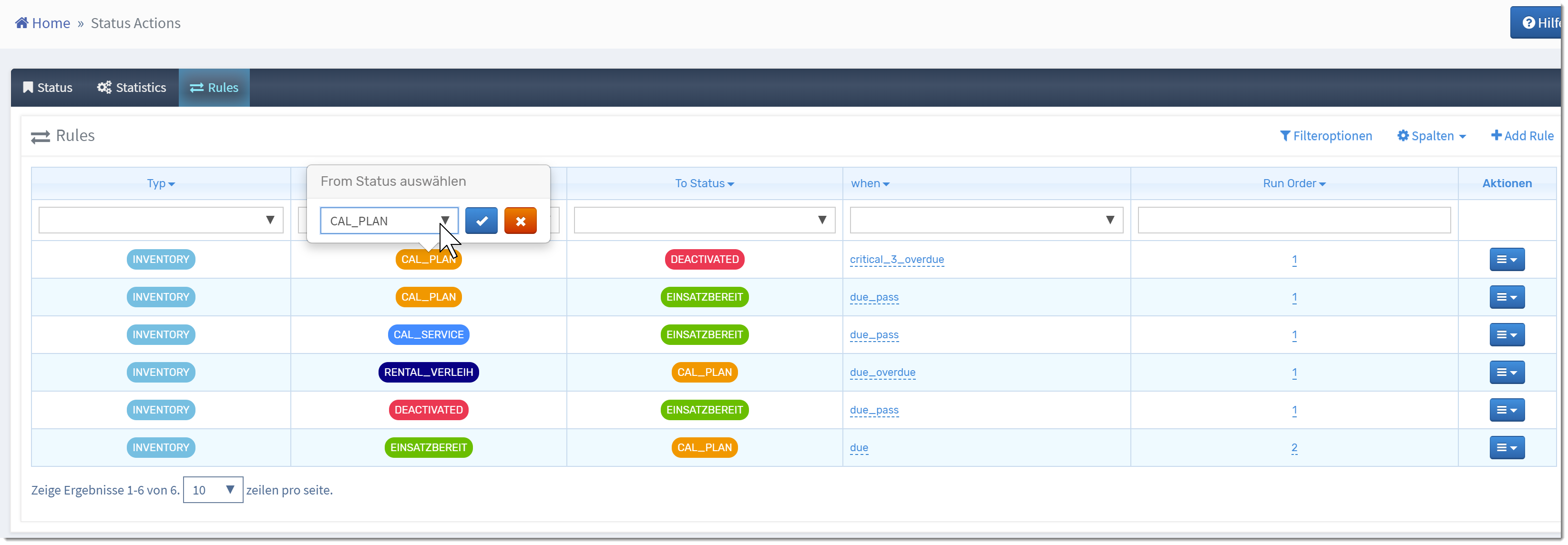Sort by Run Order column header
The height and width of the screenshot is (545, 1568).
(x=1293, y=183)
